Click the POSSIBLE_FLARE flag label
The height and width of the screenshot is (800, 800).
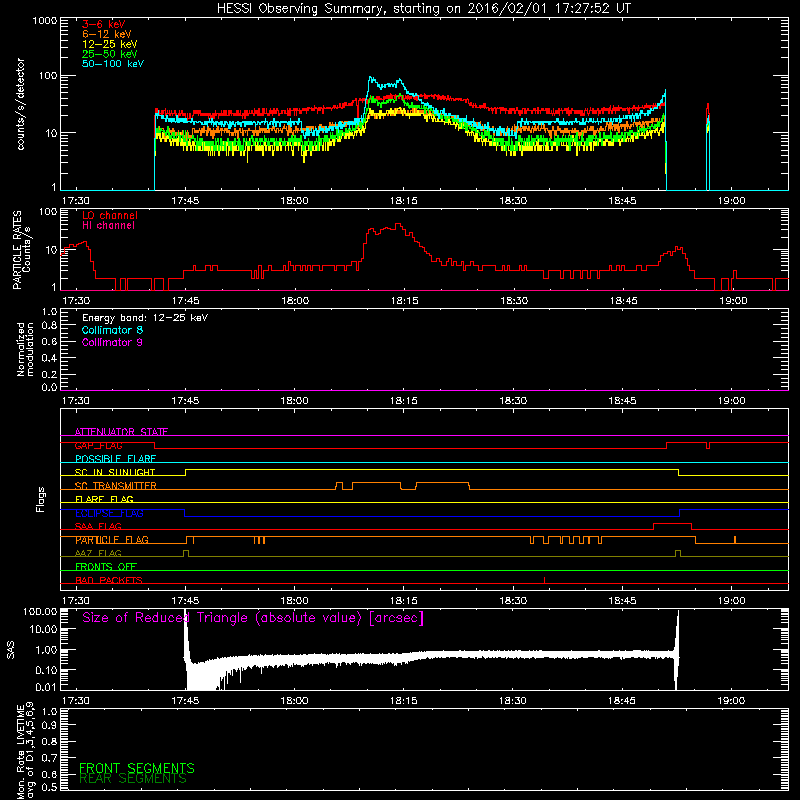click(x=115, y=459)
